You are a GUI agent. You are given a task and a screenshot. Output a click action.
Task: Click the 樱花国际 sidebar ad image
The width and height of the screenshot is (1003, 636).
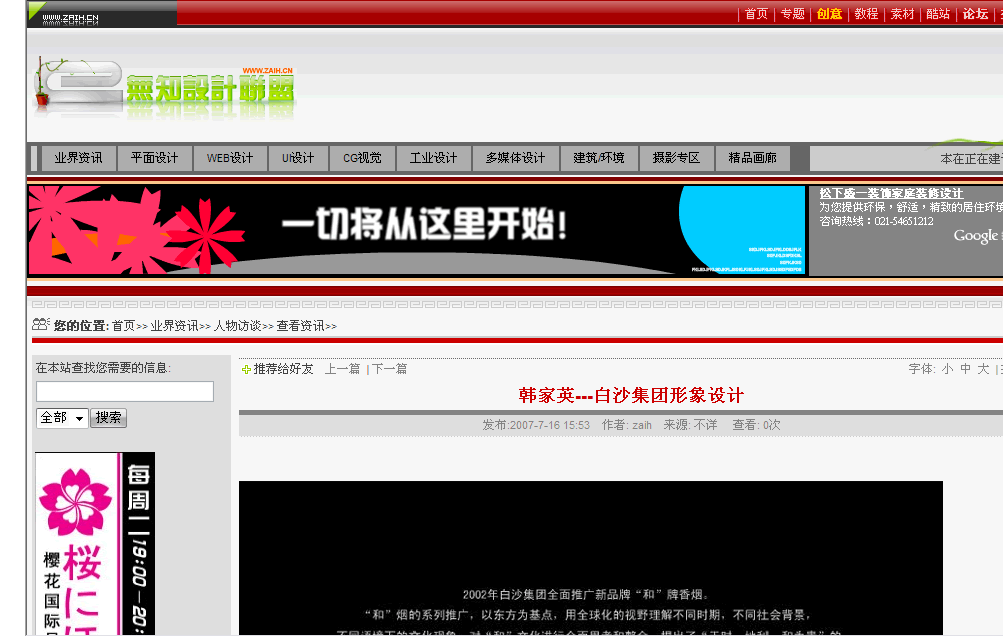pos(95,543)
